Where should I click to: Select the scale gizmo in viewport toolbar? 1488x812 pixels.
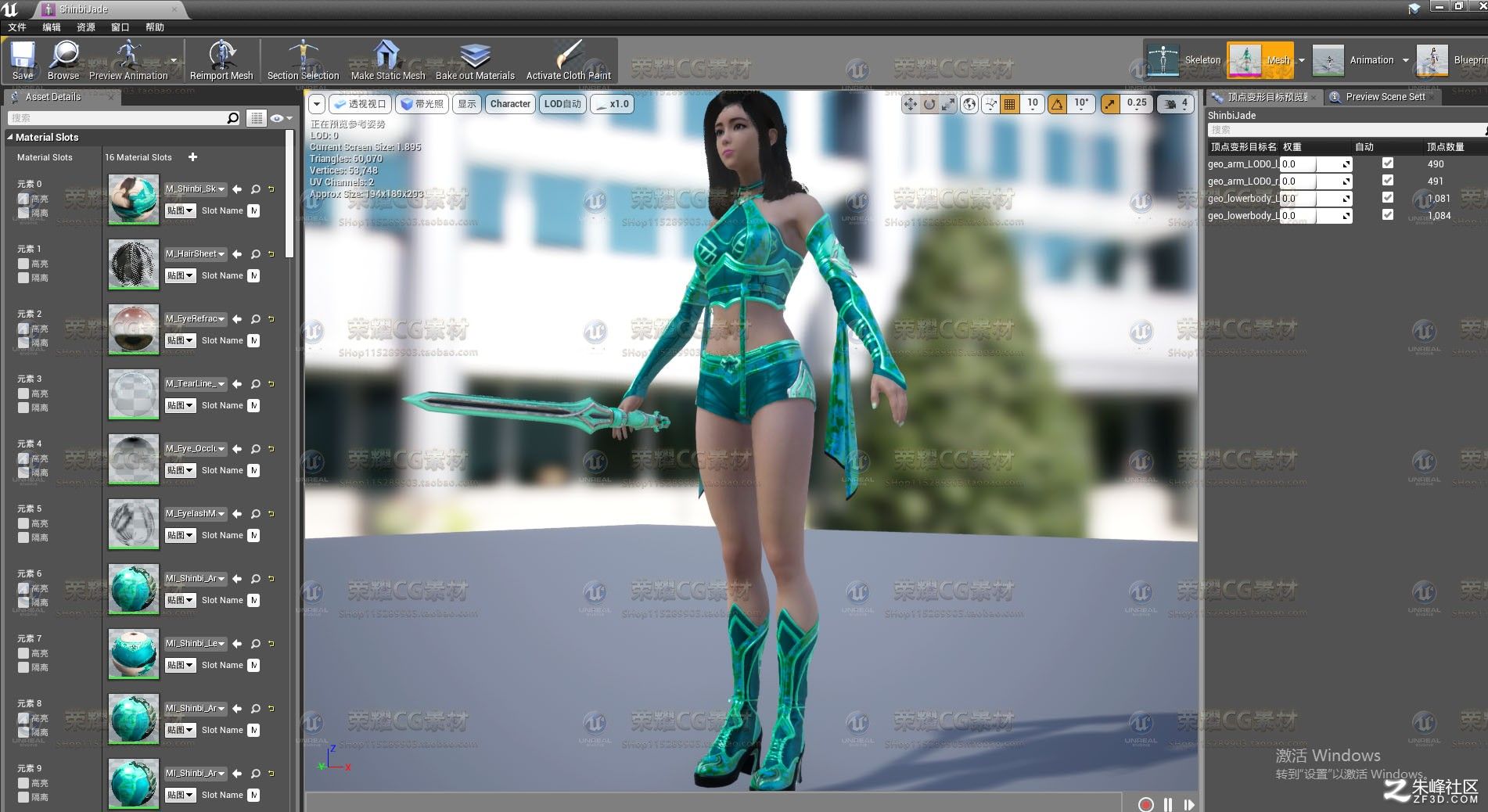click(x=948, y=103)
